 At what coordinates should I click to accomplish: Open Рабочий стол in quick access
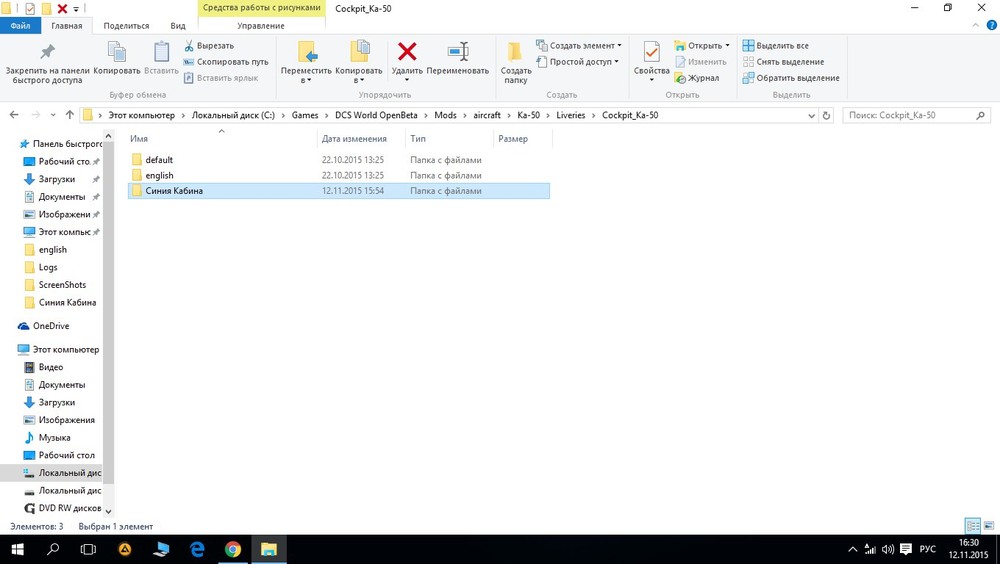(61, 161)
